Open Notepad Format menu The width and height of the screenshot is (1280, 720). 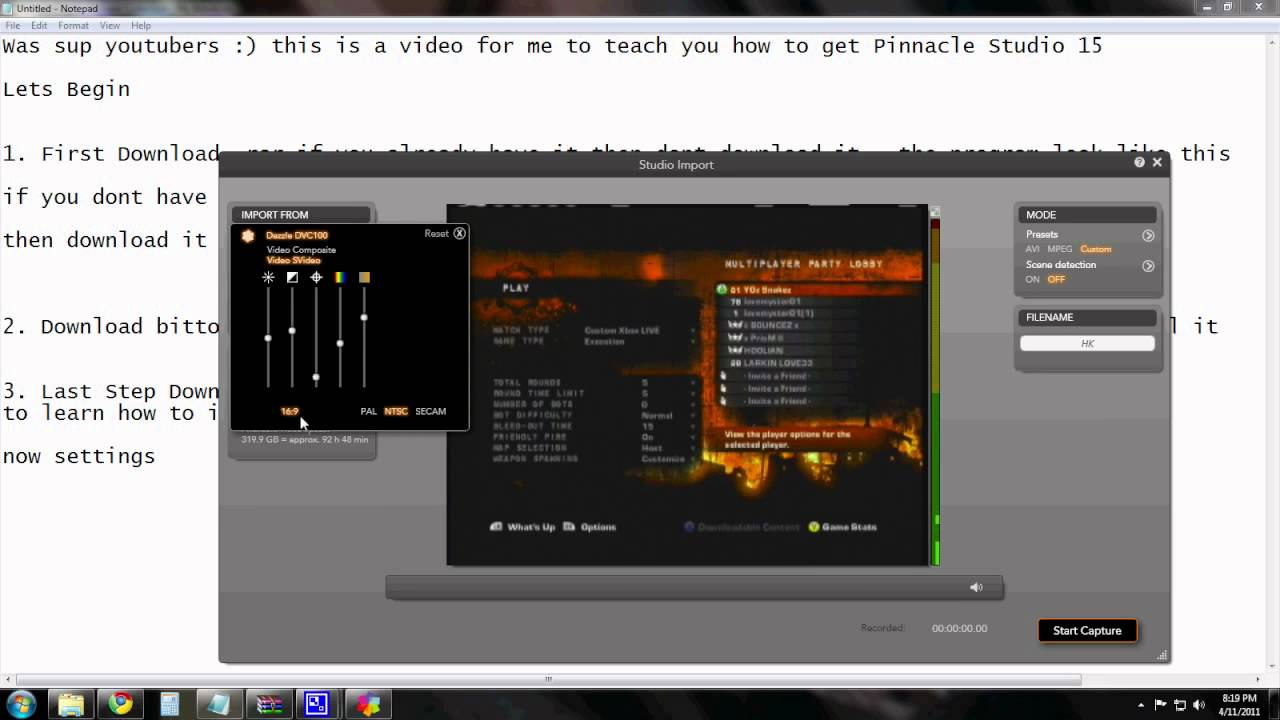(x=73, y=25)
